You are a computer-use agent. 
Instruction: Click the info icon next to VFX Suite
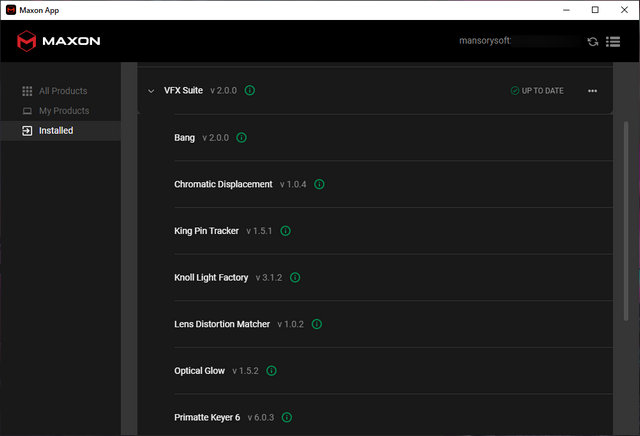tap(250, 91)
